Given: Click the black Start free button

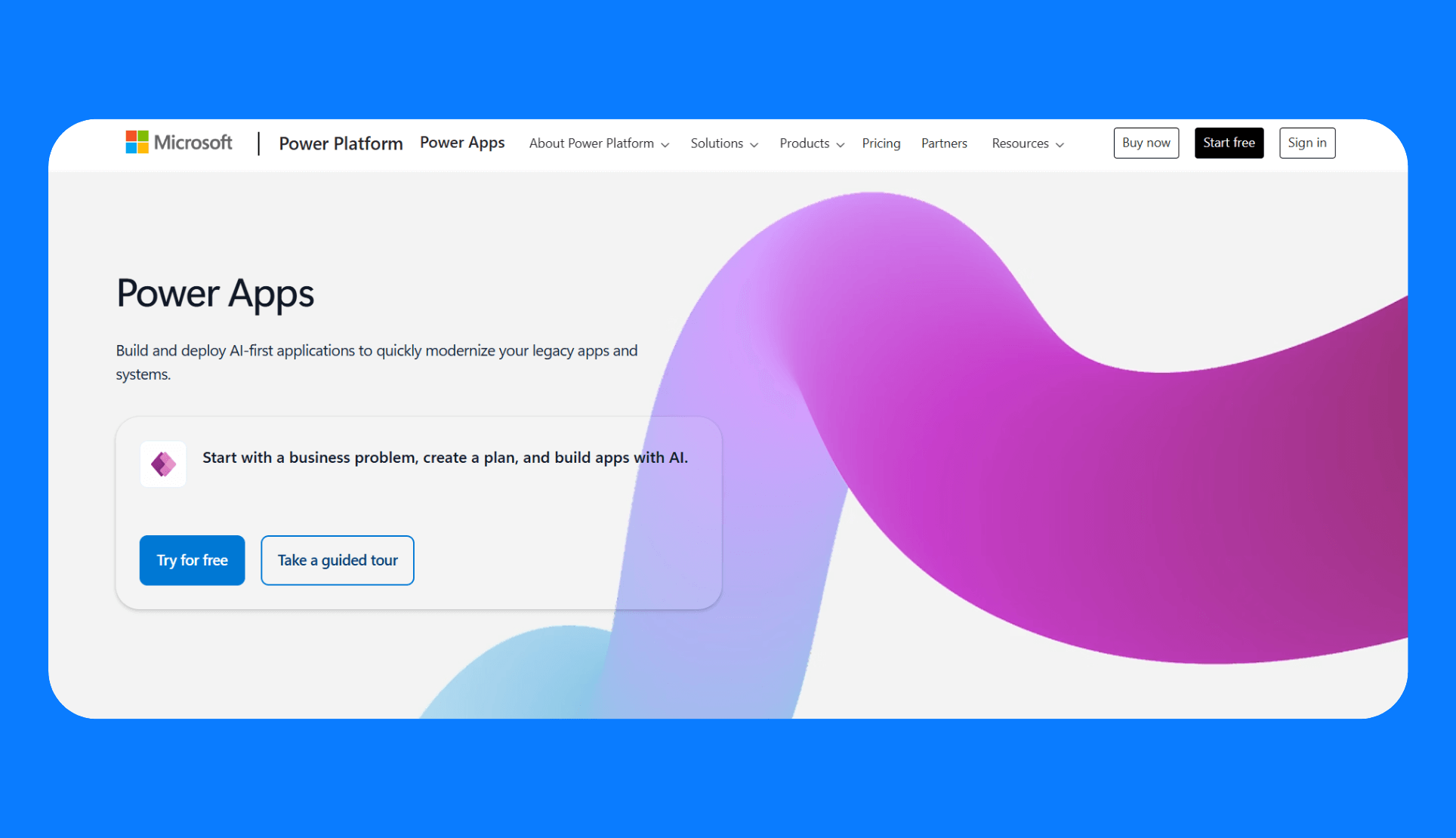Looking at the screenshot, I should coord(1229,143).
